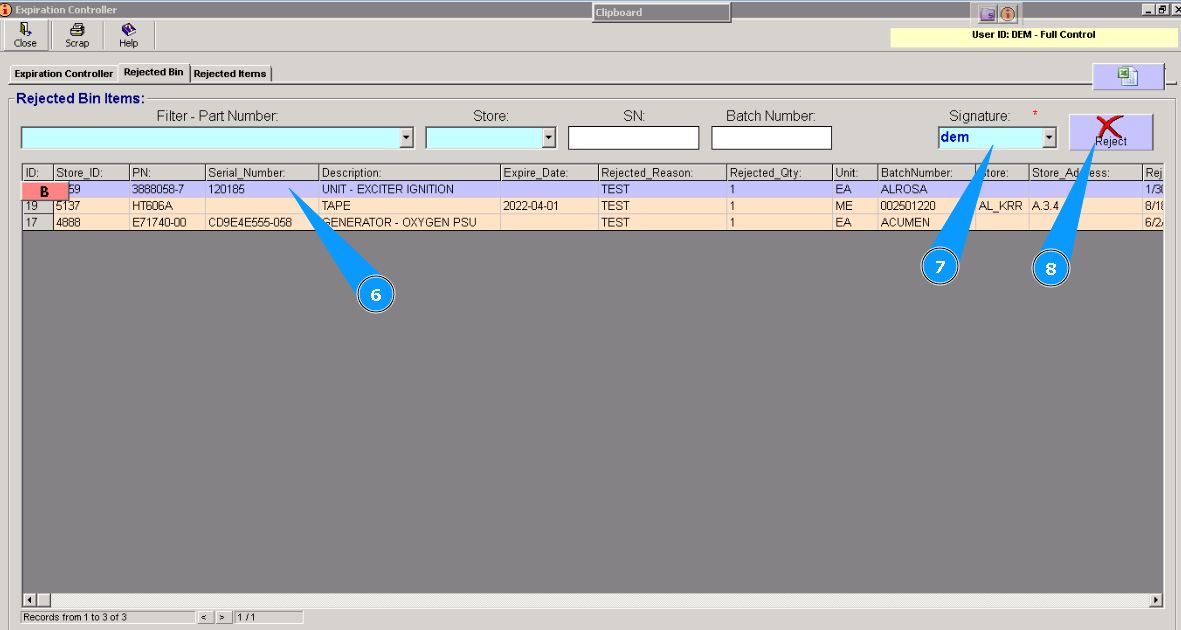This screenshot has width=1181, height=630.
Task: Open the Rejected Items tab
Action: [x=230, y=74]
